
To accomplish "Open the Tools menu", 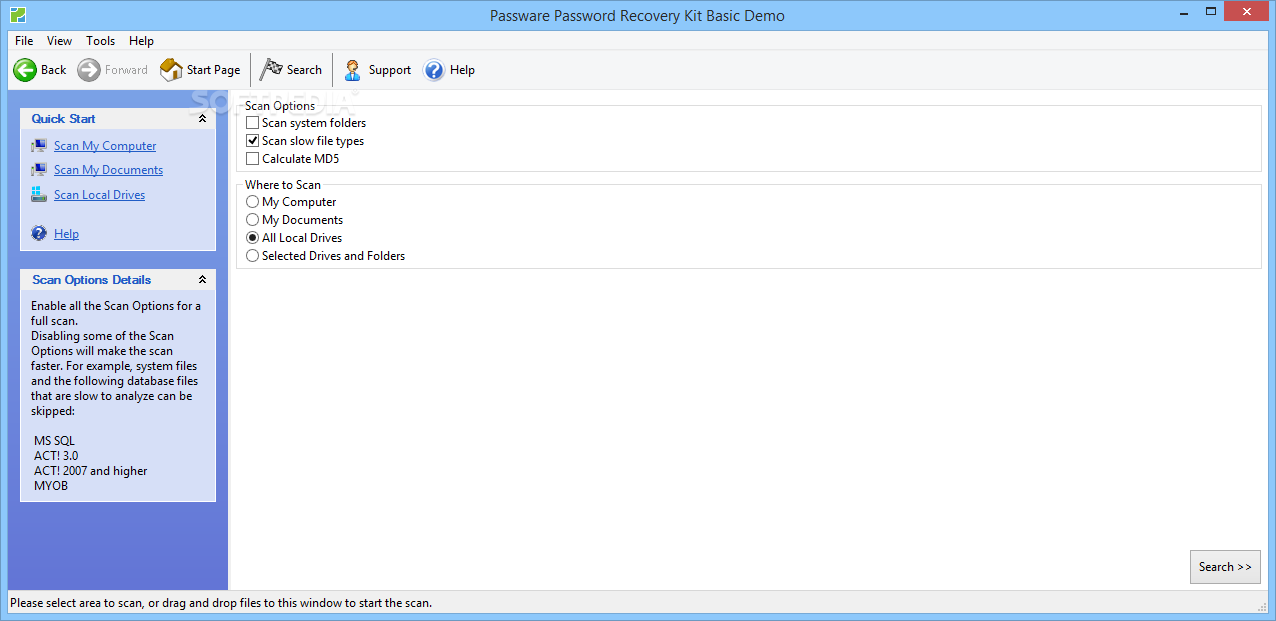I will (x=100, y=41).
